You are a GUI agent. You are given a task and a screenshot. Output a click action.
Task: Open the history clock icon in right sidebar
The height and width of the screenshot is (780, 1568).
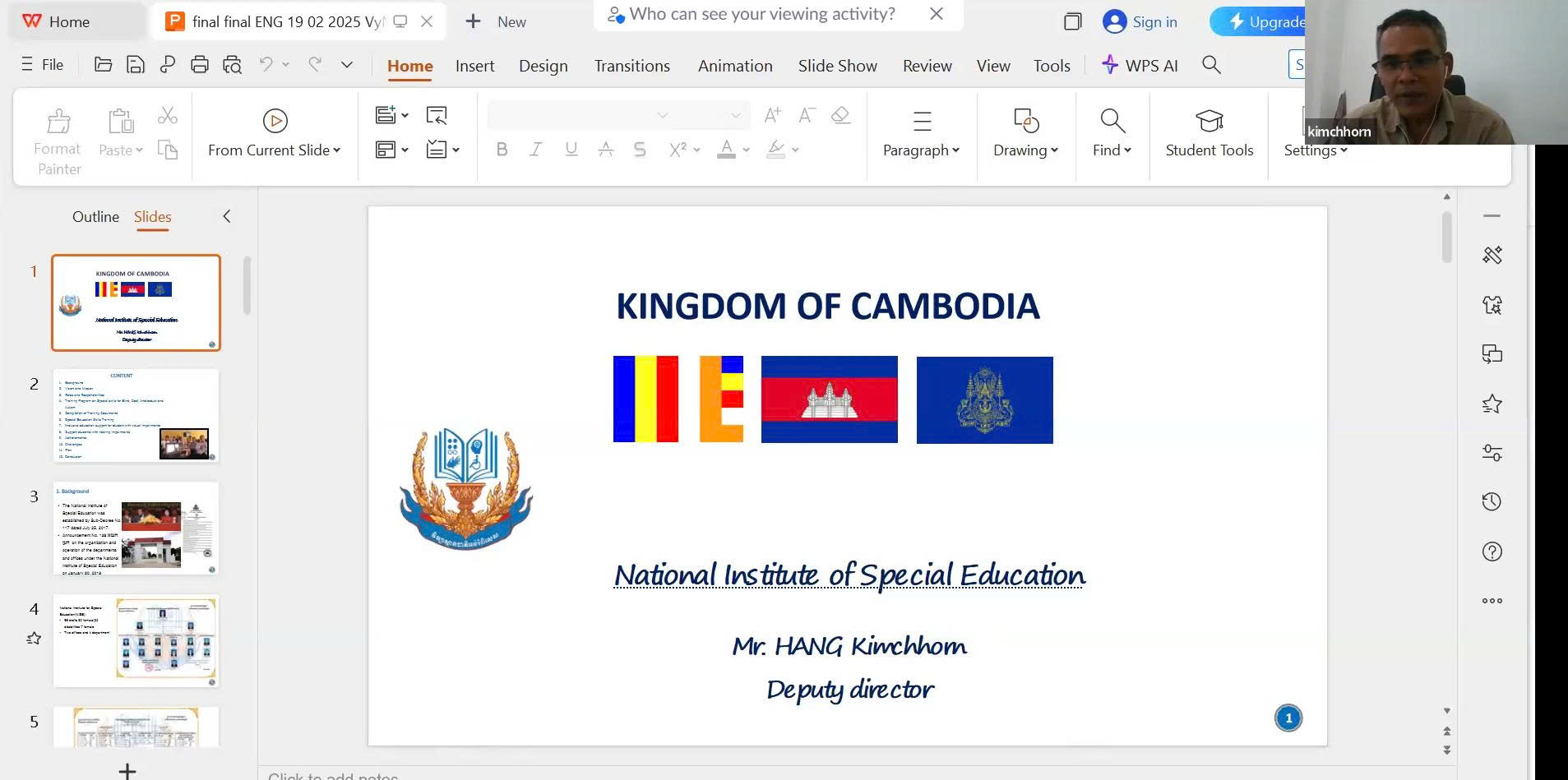click(1492, 502)
